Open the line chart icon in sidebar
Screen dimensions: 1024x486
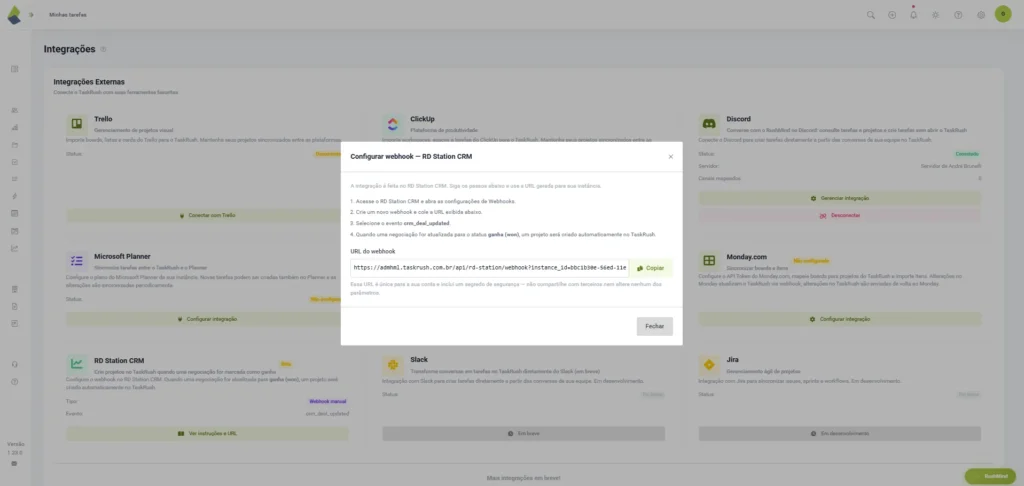(x=14, y=248)
